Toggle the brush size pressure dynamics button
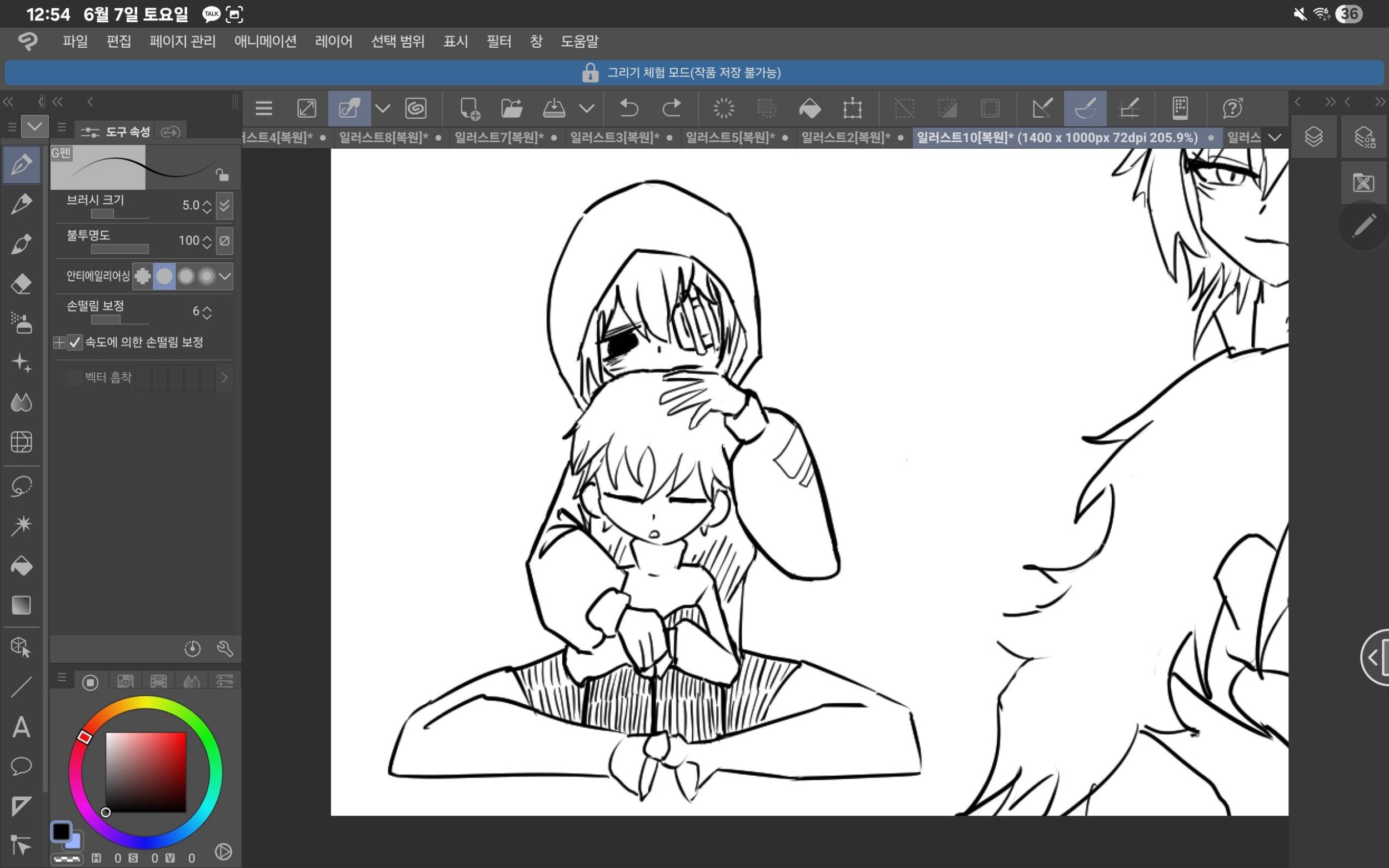The image size is (1389, 868). [x=224, y=206]
